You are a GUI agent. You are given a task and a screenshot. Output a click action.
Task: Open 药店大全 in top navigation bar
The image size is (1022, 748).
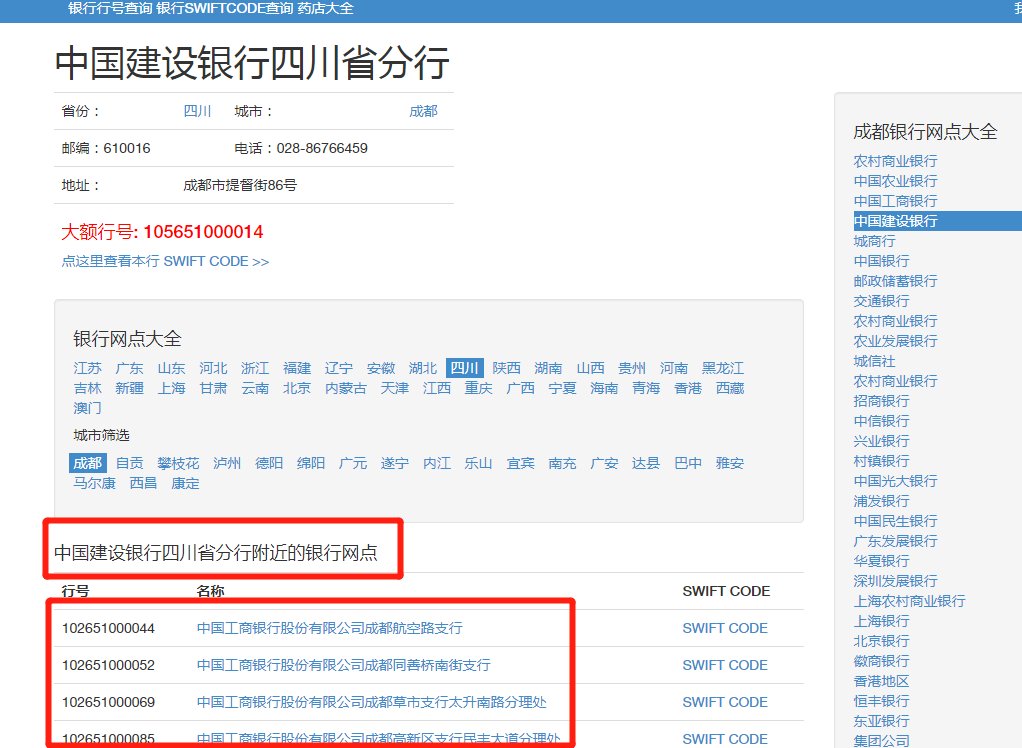(326, 8)
